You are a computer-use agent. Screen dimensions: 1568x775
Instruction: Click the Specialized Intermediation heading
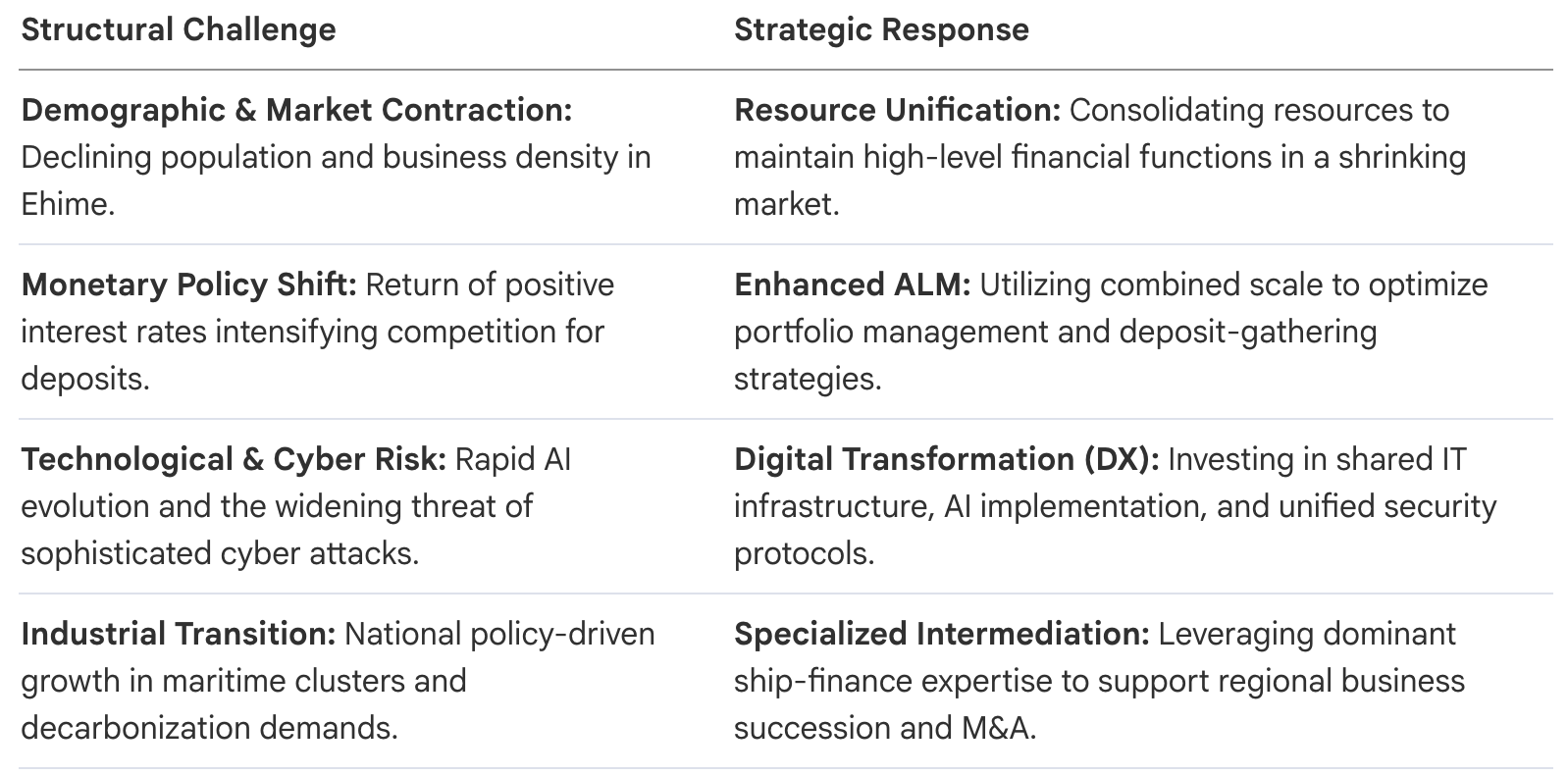941,634
